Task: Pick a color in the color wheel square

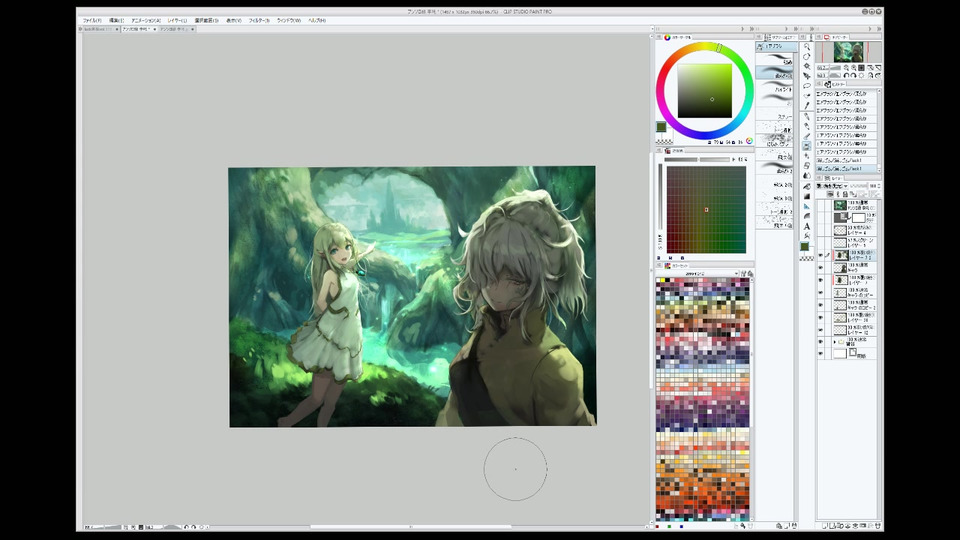Action: pos(705,91)
